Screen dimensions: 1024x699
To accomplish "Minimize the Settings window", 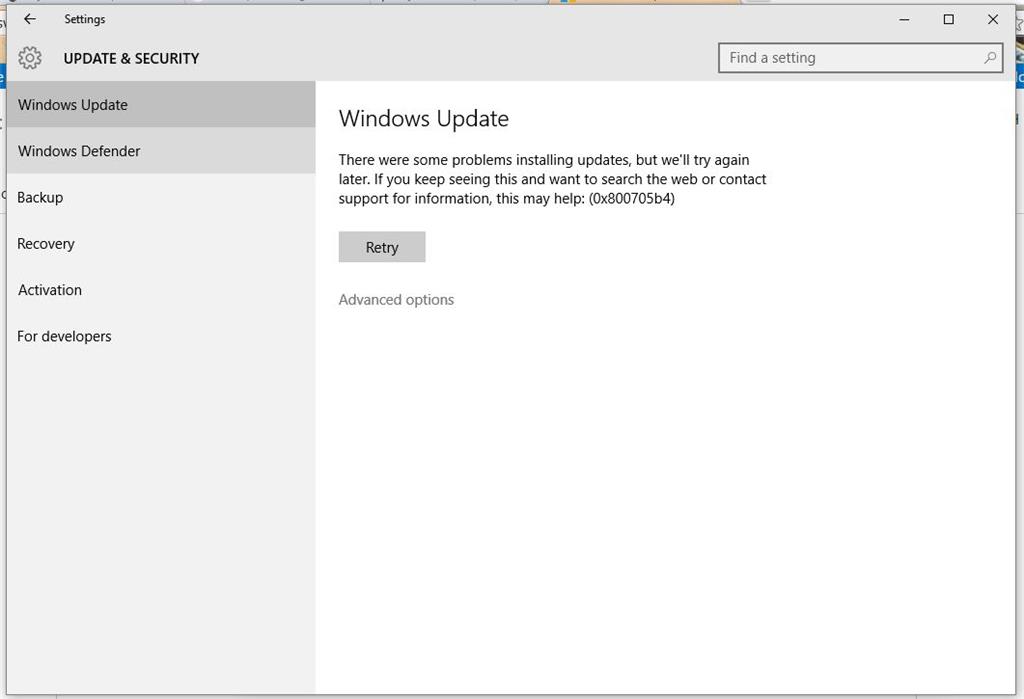I will (904, 20).
